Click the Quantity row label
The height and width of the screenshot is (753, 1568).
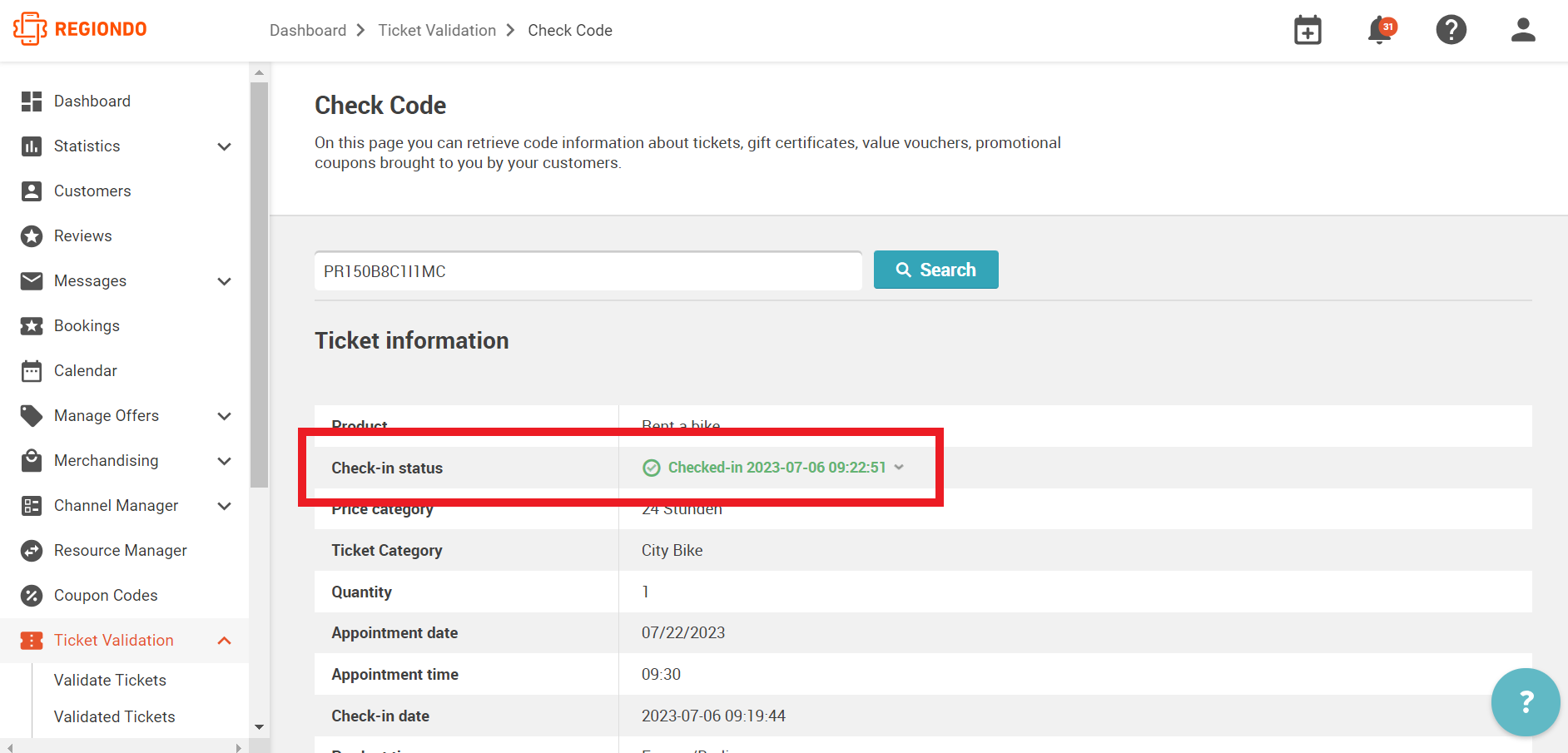tap(361, 592)
